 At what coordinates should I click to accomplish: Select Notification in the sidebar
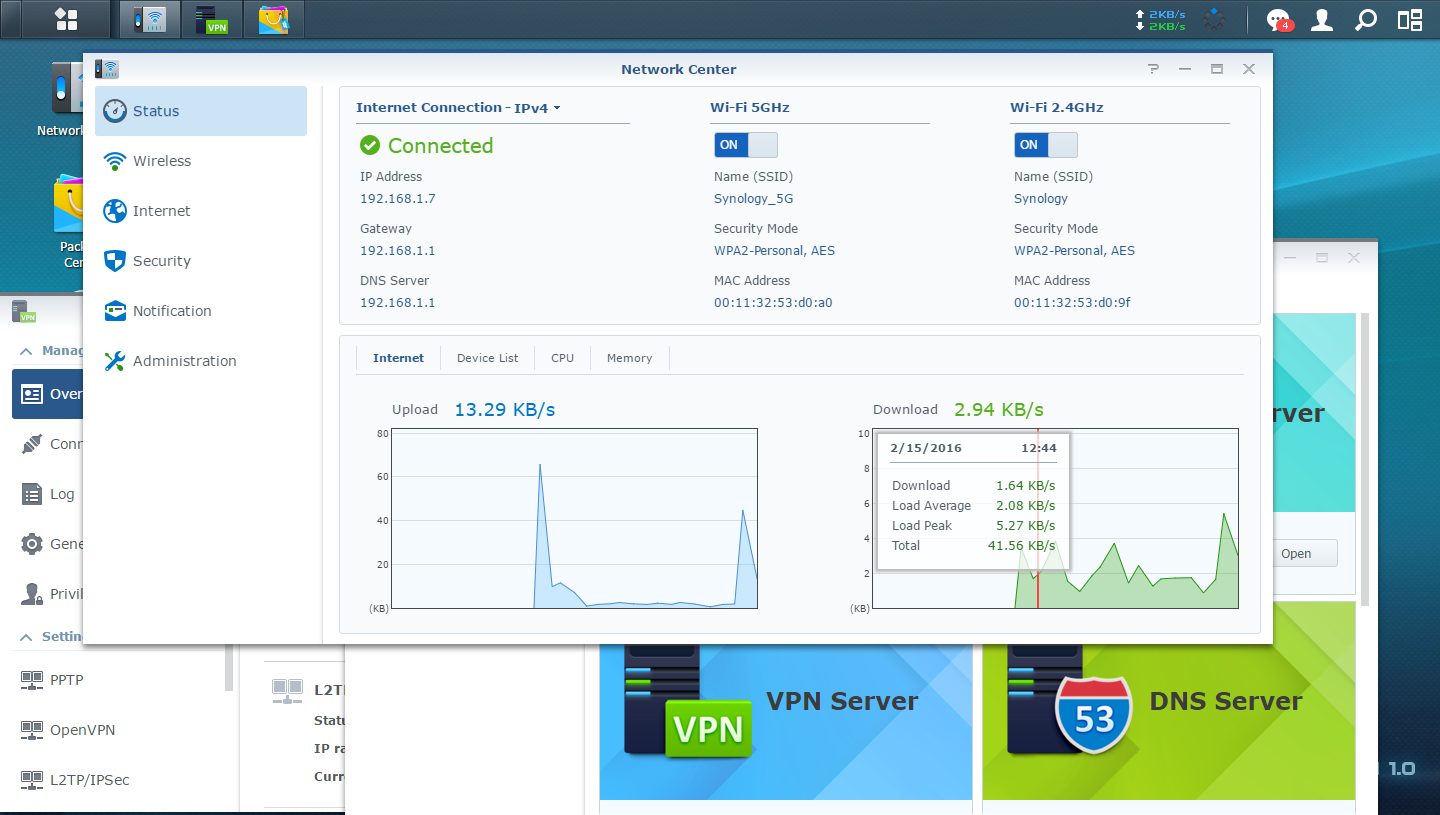(201, 311)
